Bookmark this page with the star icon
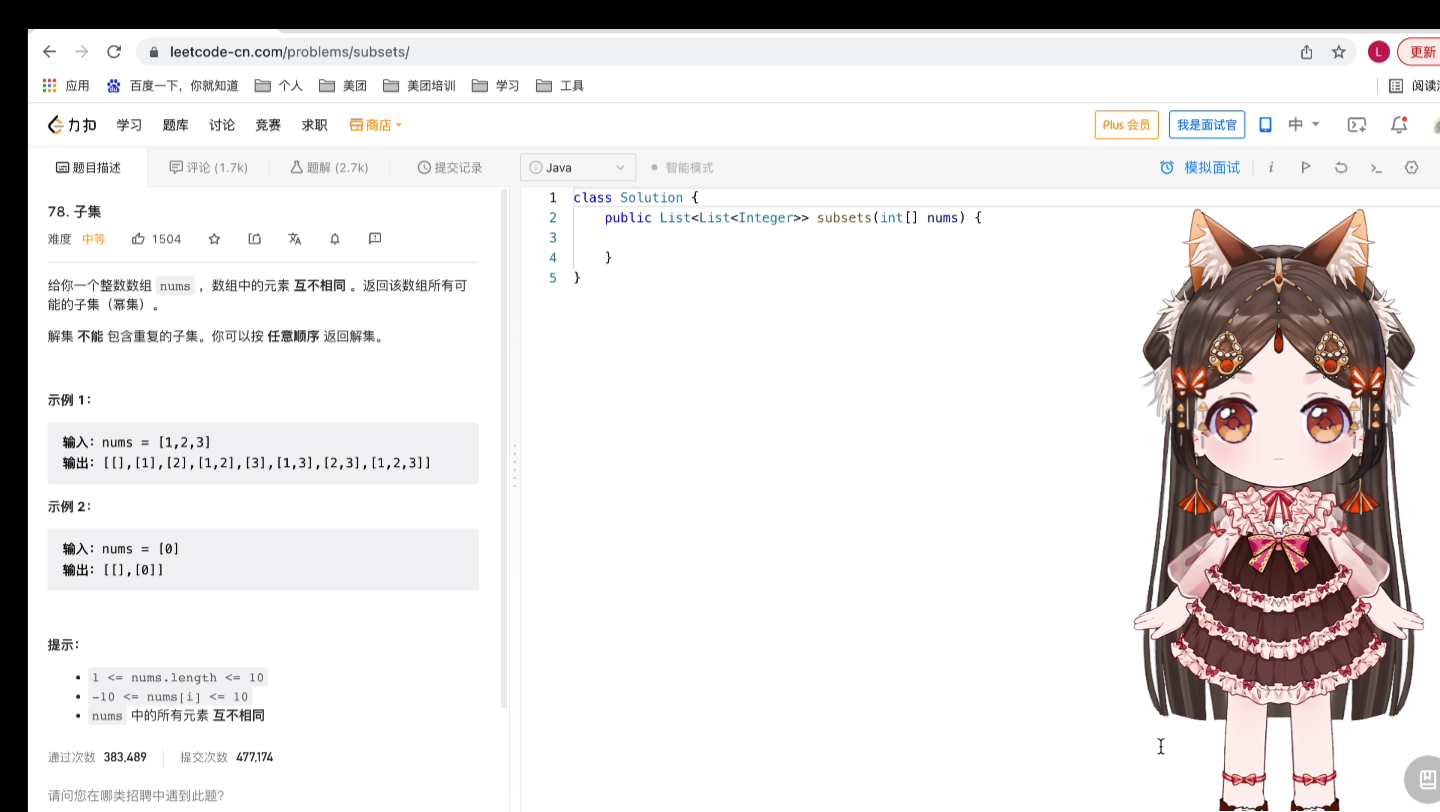The height and width of the screenshot is (812, 1440). [x=1338, y=52]
